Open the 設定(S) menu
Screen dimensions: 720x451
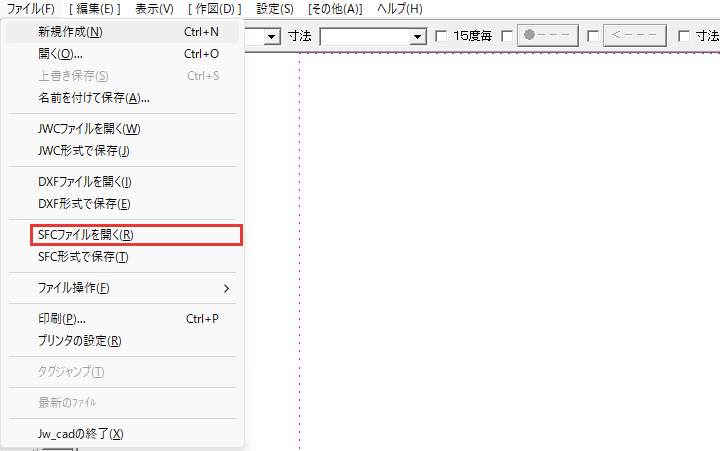point(275,9)
